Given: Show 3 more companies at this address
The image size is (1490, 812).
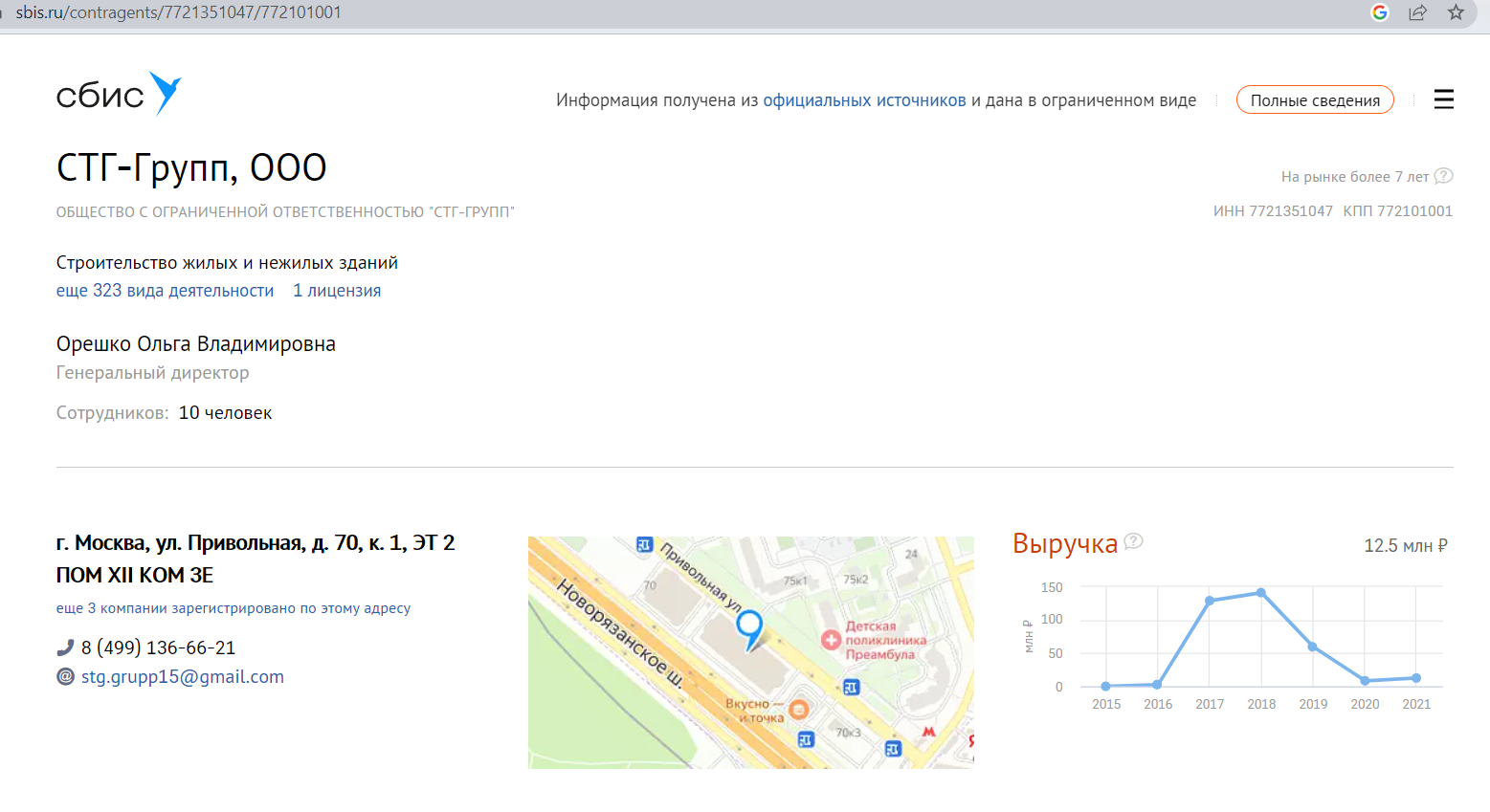Looking at the screenshot, I should 234,608.
